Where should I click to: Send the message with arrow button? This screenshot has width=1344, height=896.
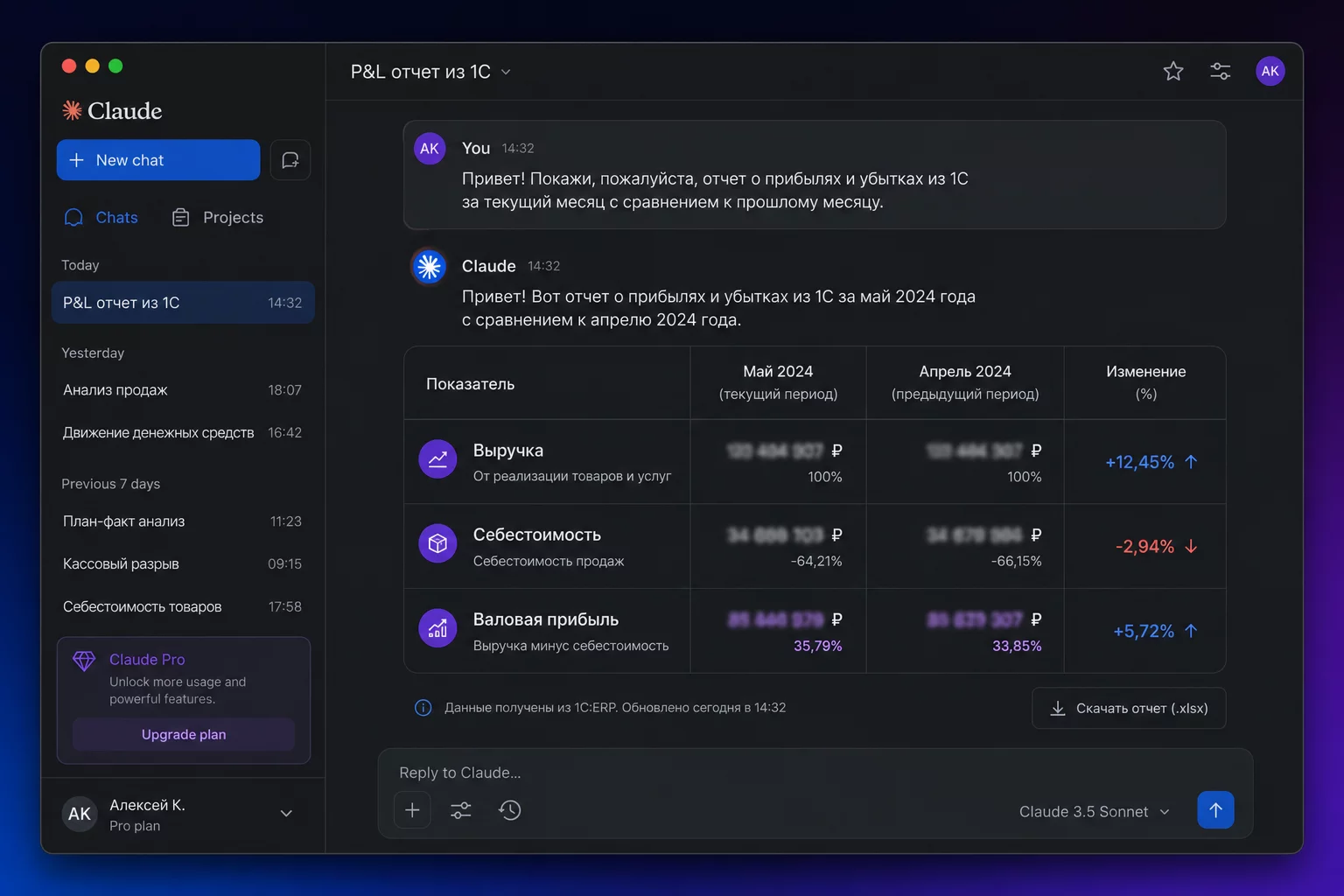1215,810
